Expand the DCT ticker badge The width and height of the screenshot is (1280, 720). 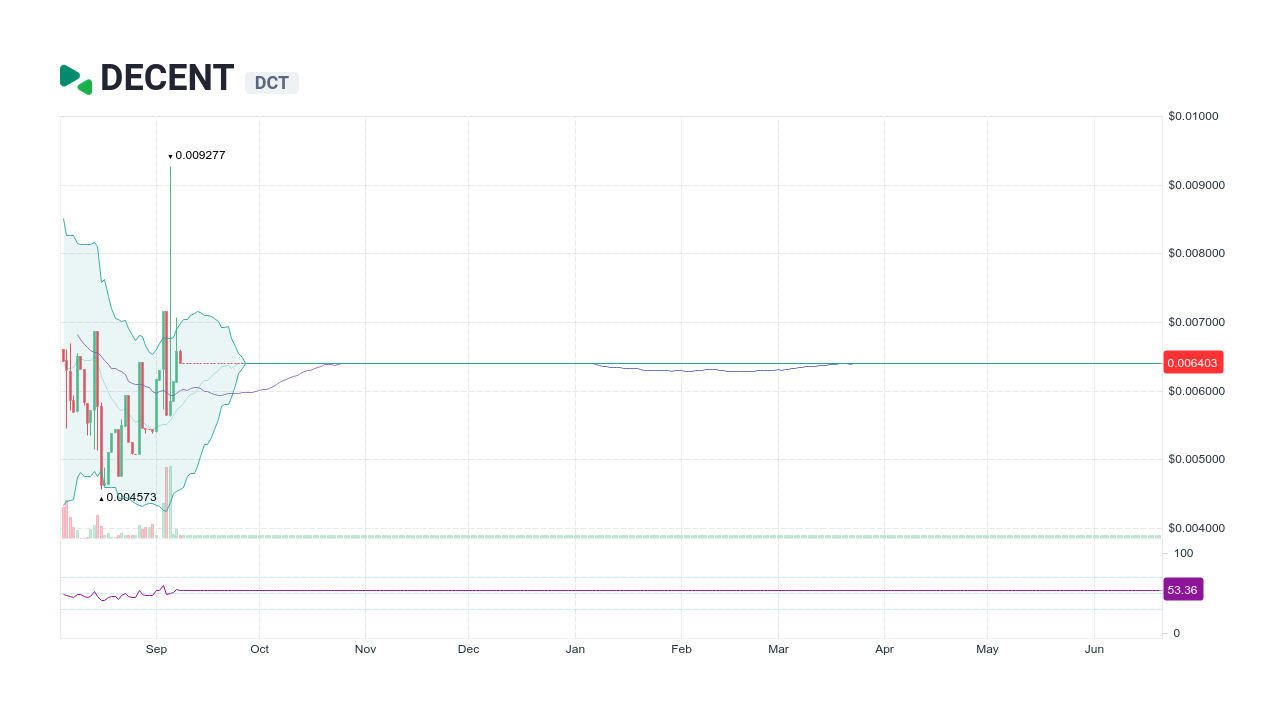point(271,83)
